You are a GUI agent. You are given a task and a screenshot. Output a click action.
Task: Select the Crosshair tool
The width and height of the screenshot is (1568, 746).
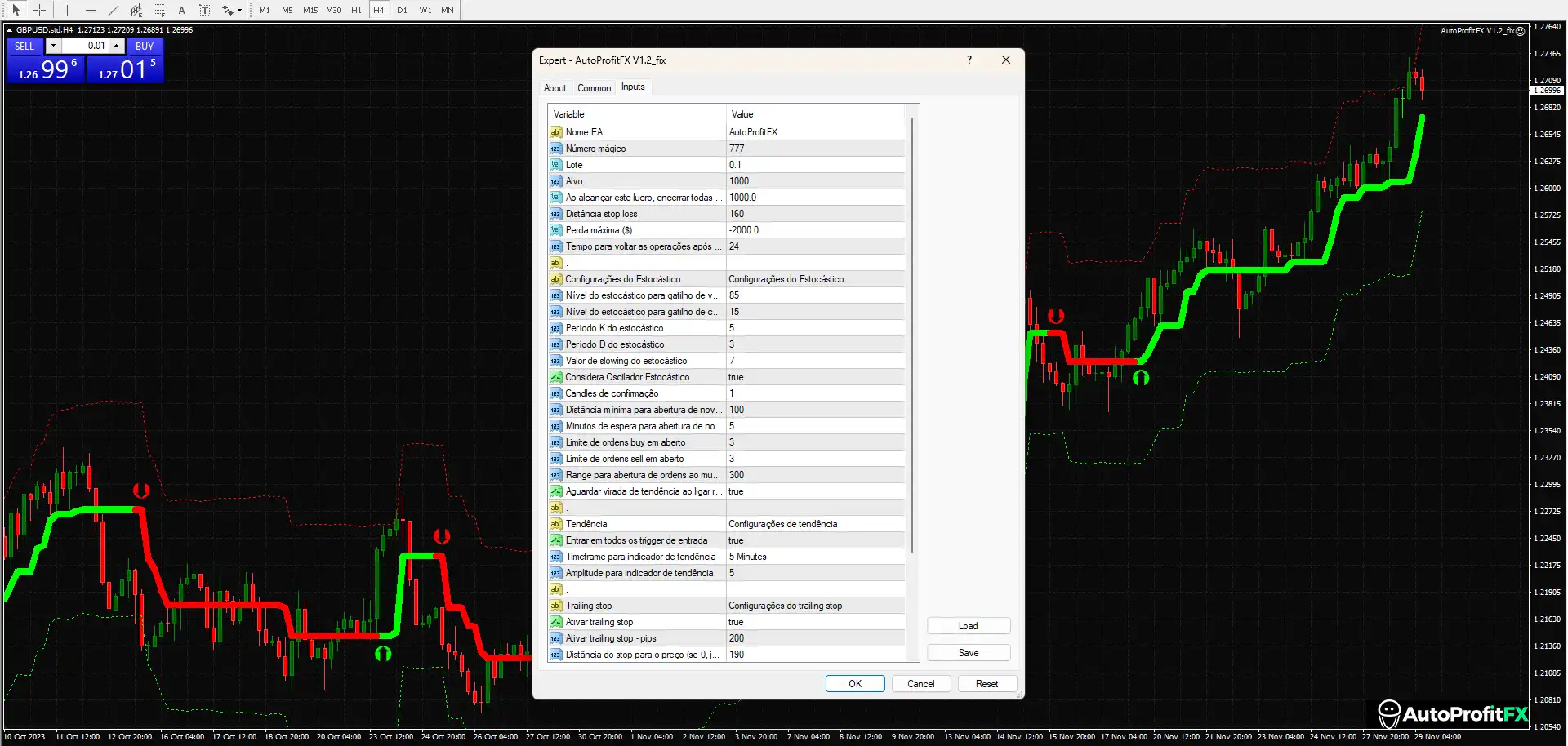click(39, 10)
